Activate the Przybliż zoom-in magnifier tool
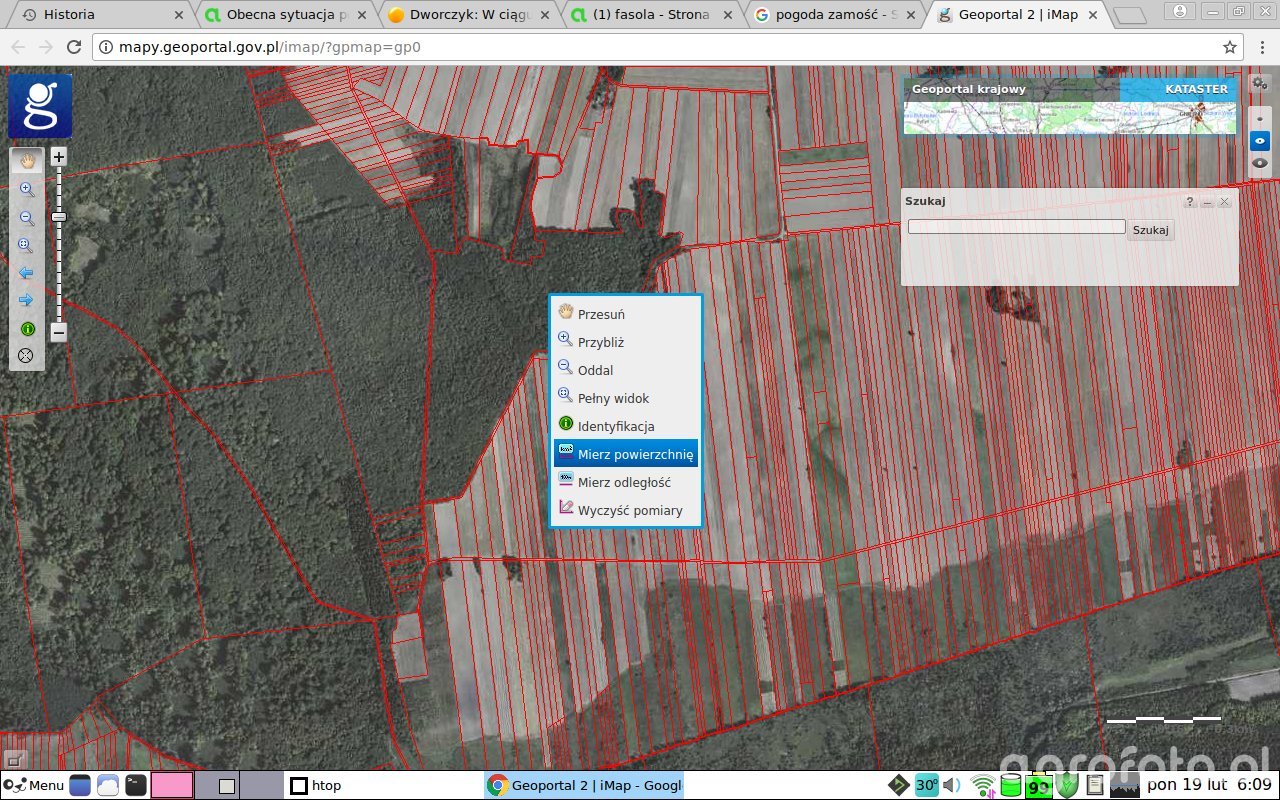 click(x=27, y=189)
